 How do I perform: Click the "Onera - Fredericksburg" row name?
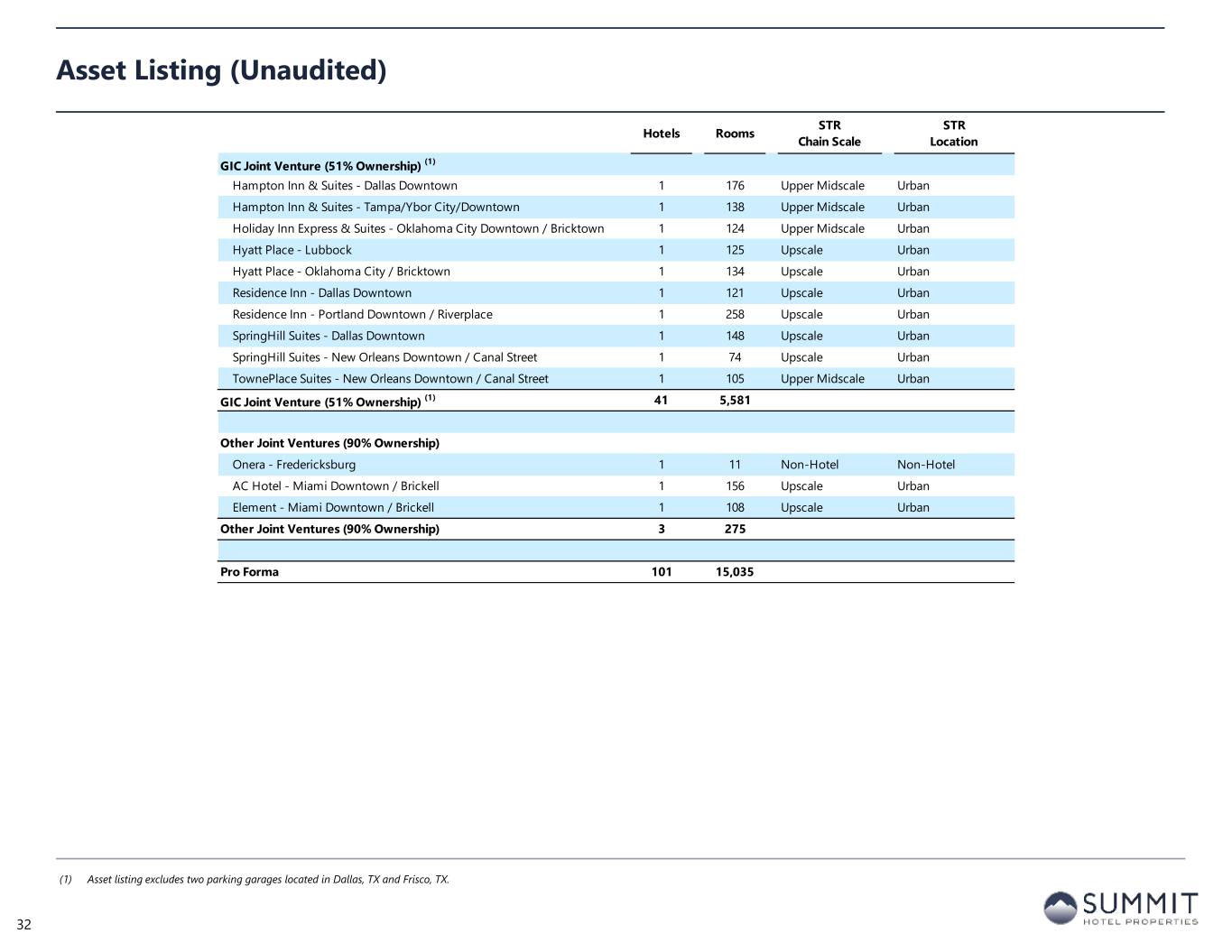tap(293, 465)
